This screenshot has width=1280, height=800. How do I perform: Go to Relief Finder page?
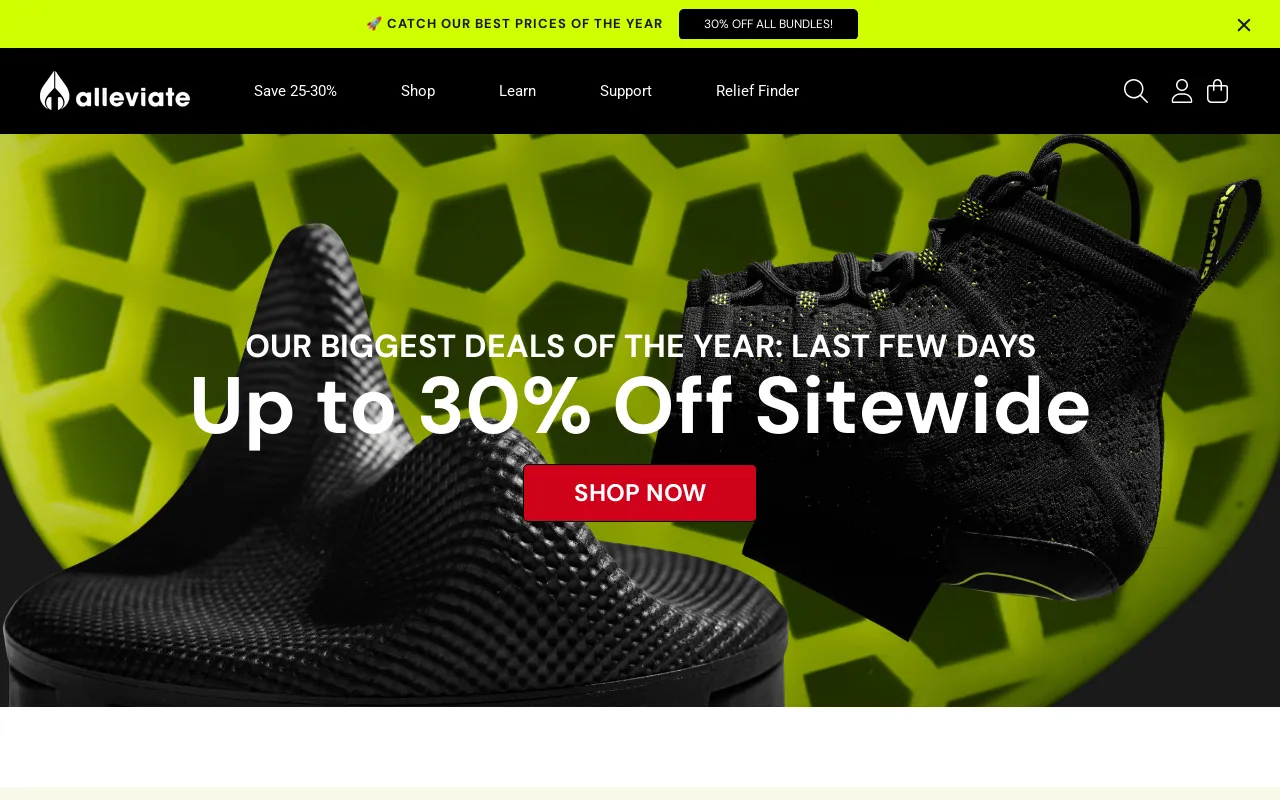click(757, 91)
